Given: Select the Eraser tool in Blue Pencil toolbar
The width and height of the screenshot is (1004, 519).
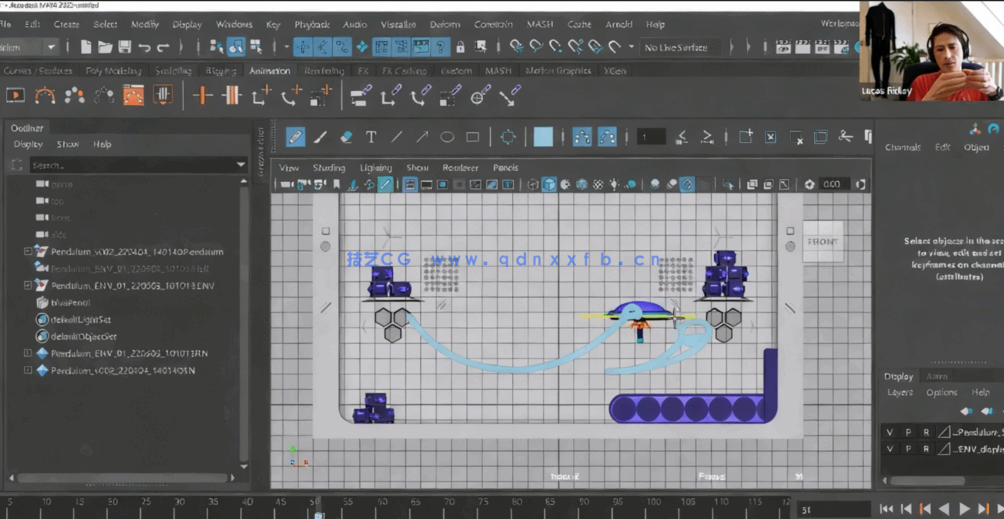Looking at the screenshot, I should [x=346, y=137].
